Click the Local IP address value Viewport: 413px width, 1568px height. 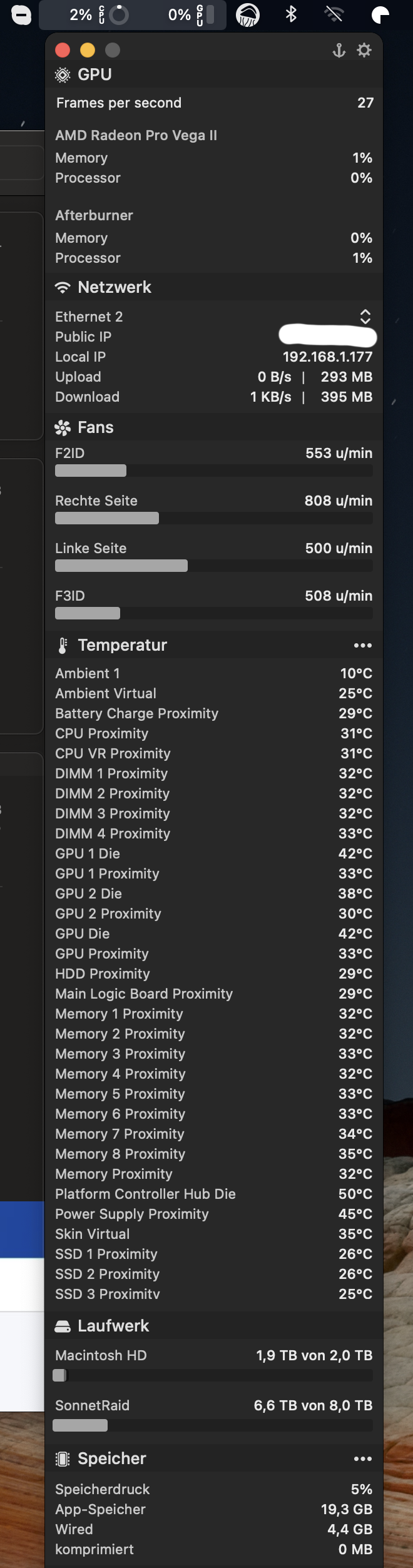[x=327, y=357]
